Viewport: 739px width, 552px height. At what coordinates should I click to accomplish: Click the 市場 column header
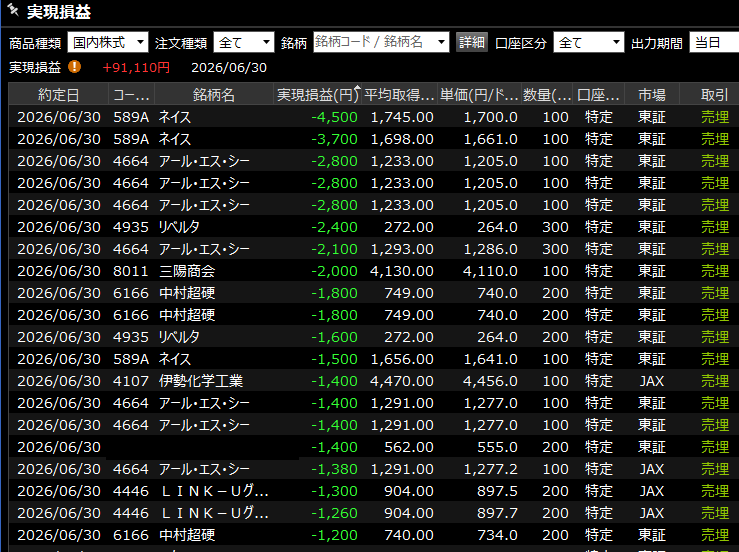tap(652, 95)
